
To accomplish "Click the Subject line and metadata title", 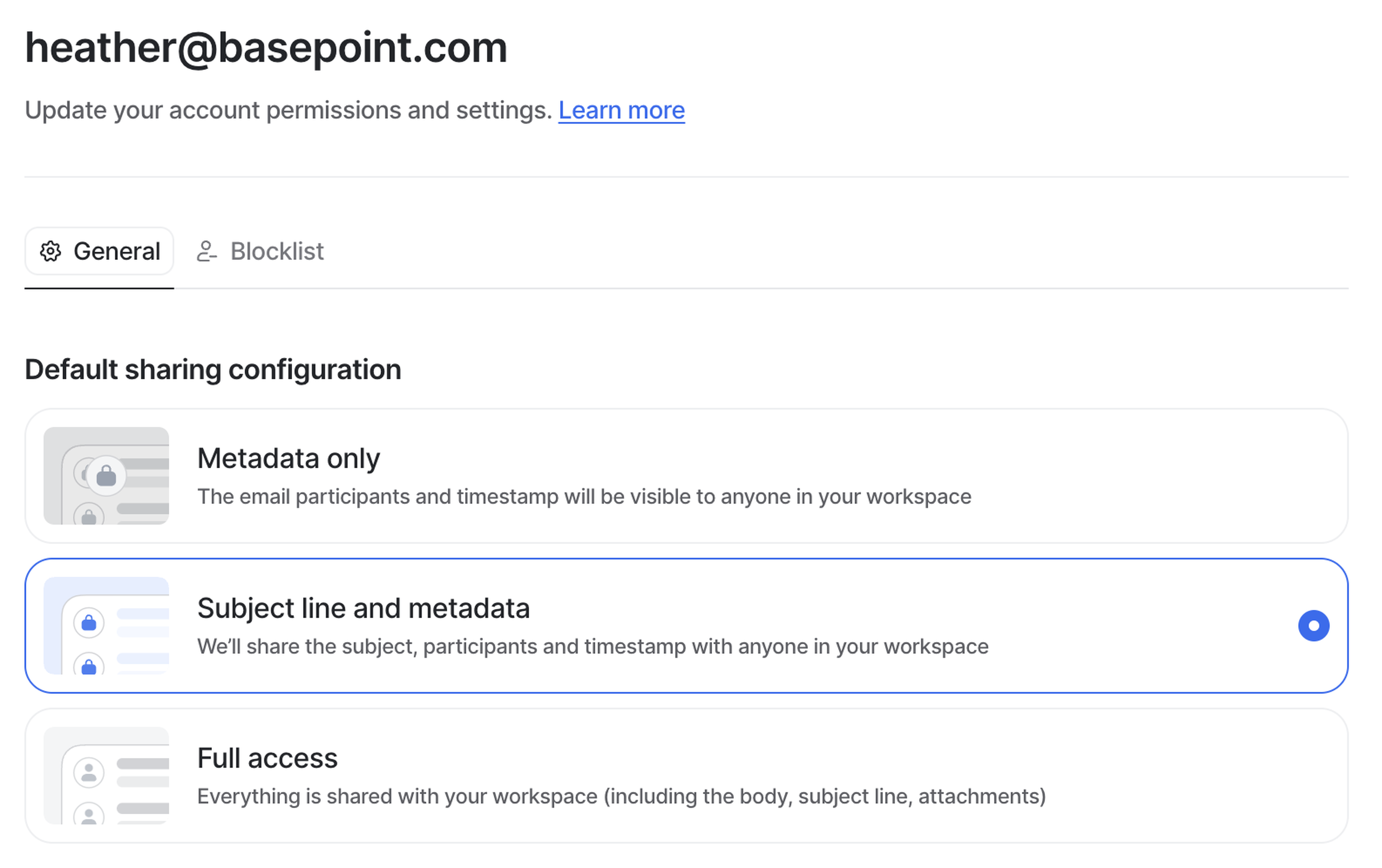I will pyautogui.click(x=363, y=608).
